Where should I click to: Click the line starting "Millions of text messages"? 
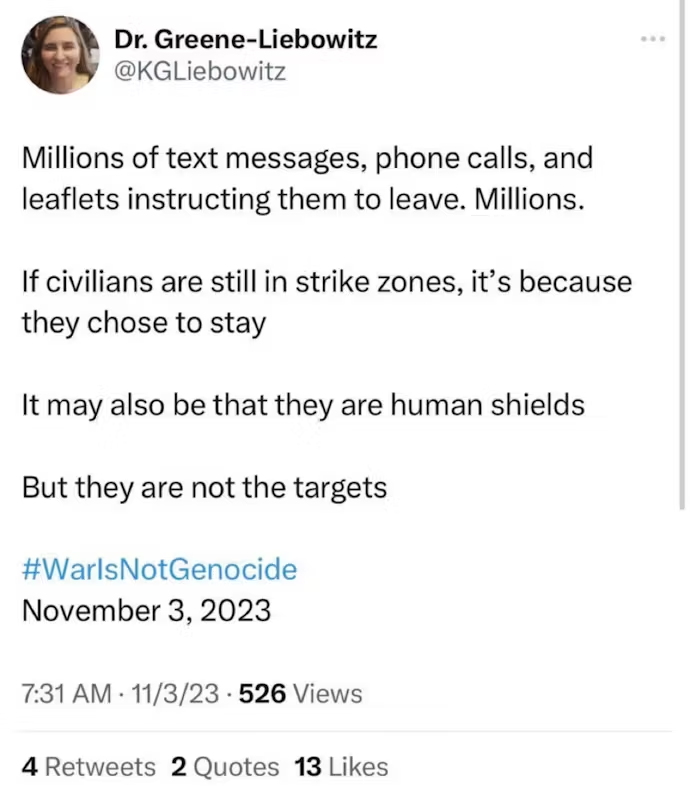[306, 158]
